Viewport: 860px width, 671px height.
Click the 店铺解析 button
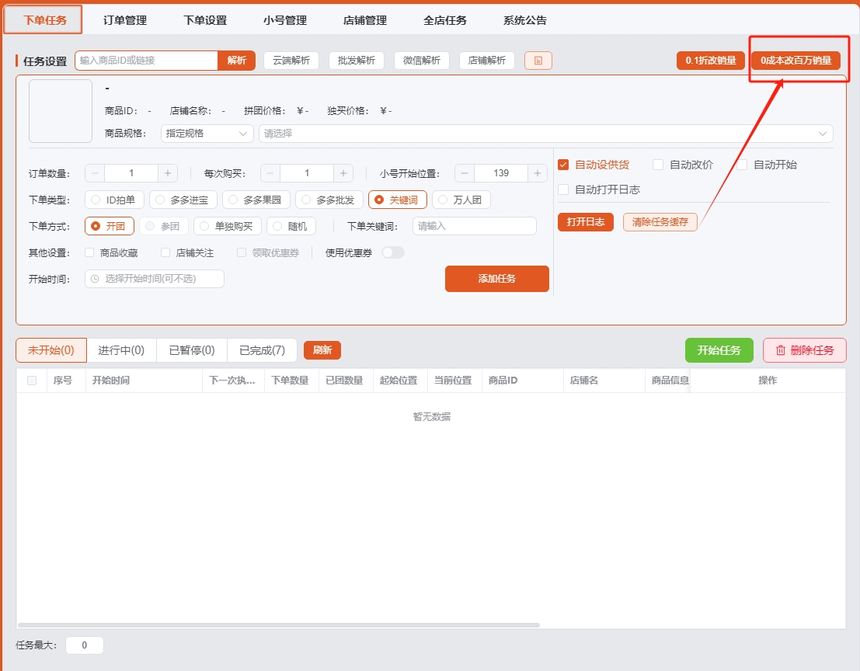pos(487,60)
